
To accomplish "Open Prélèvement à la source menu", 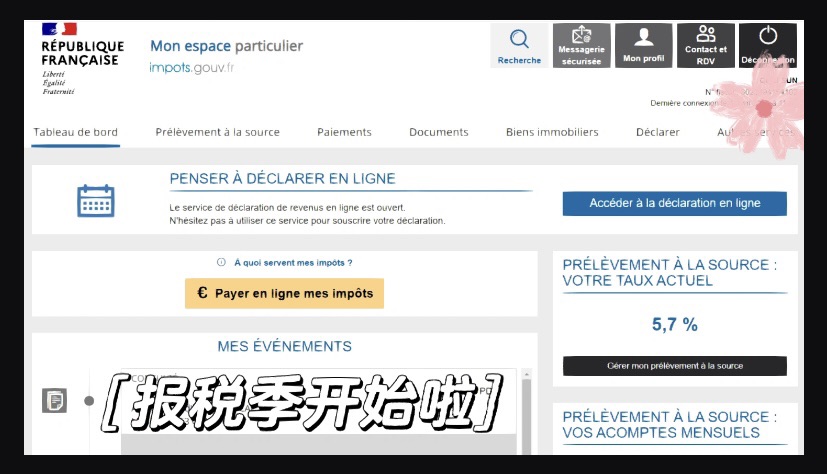I will pos(217,132).
